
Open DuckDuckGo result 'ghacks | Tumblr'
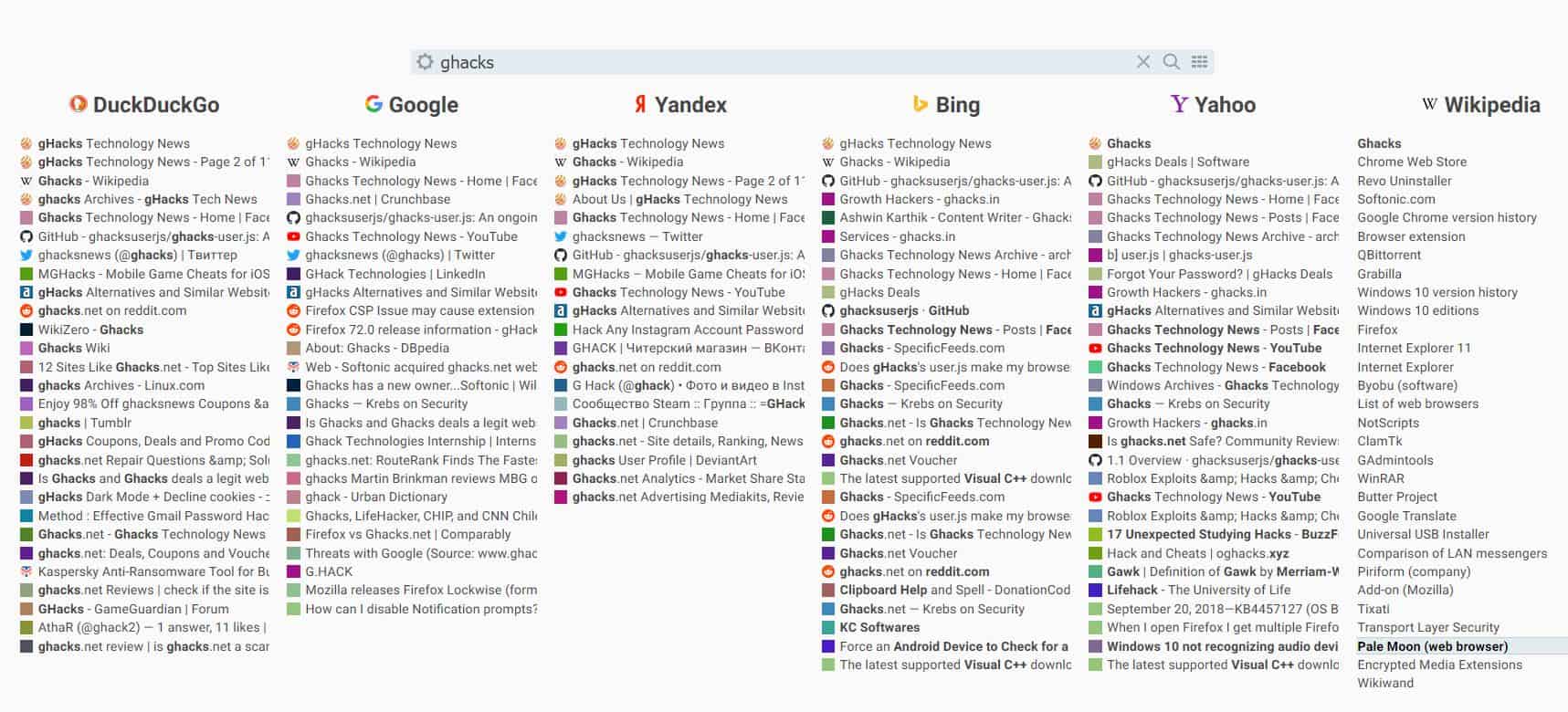[85, 423]
